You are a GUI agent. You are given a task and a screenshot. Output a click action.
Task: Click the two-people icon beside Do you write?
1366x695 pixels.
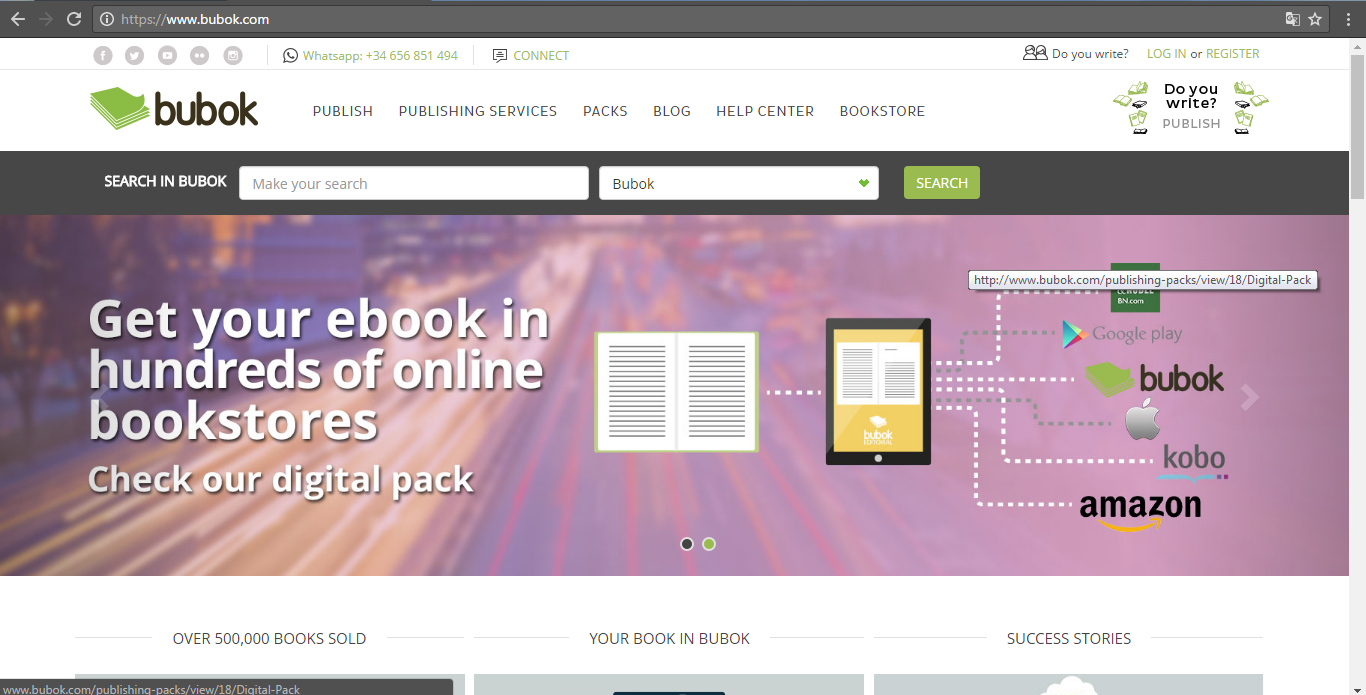[1035, 53]
